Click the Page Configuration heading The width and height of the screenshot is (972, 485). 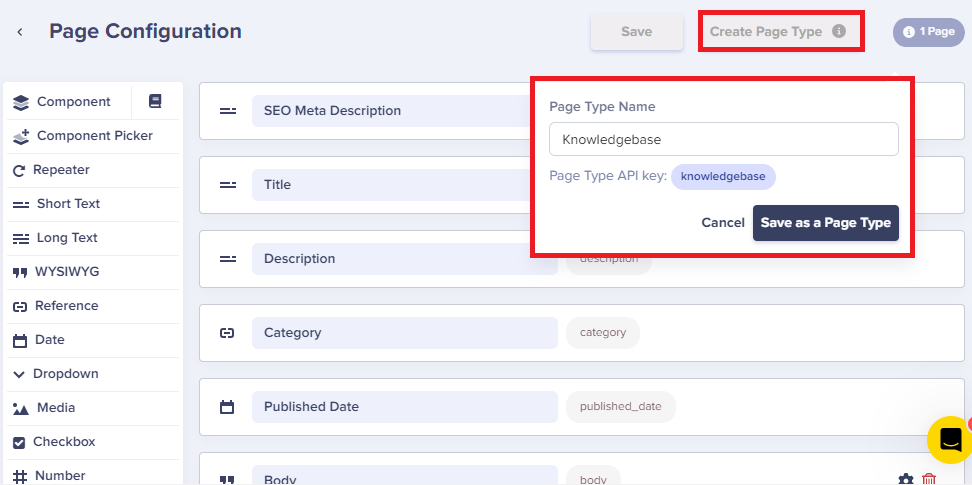[145, 31]
